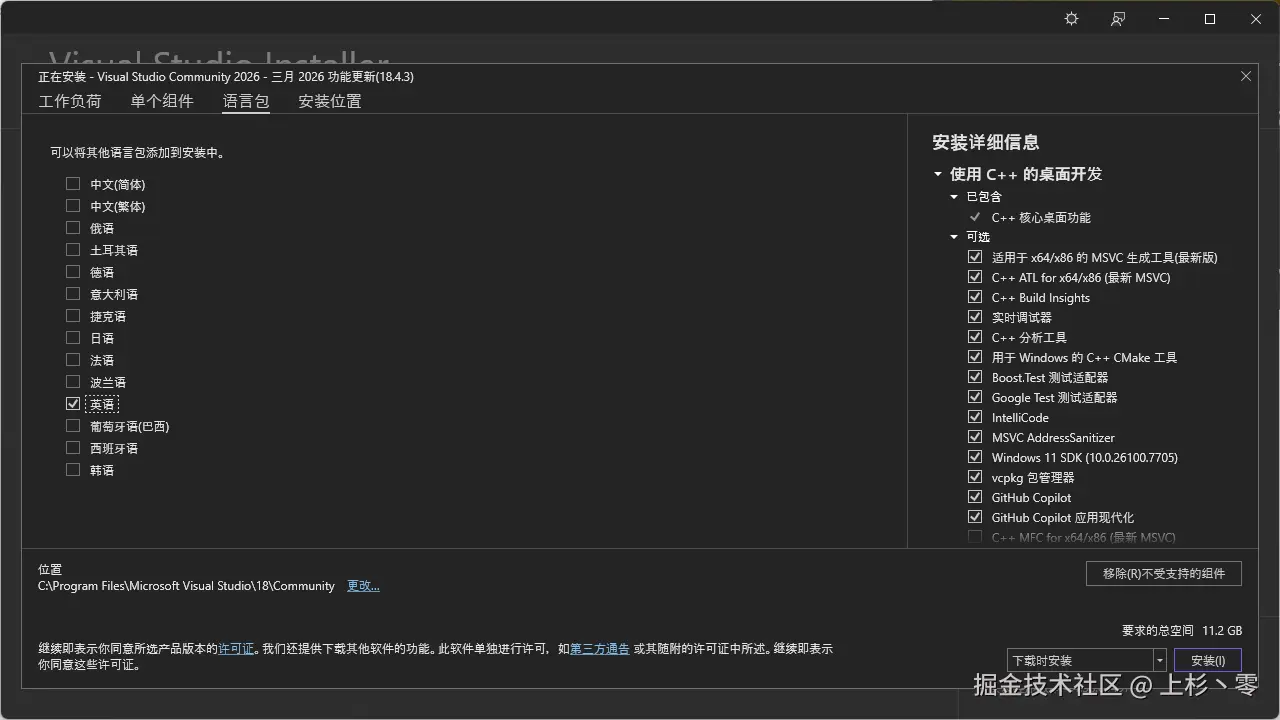Check the 中文(简体) language checkbox
1280x720 pixels.
pyautogui.click(x=73, y=184)
